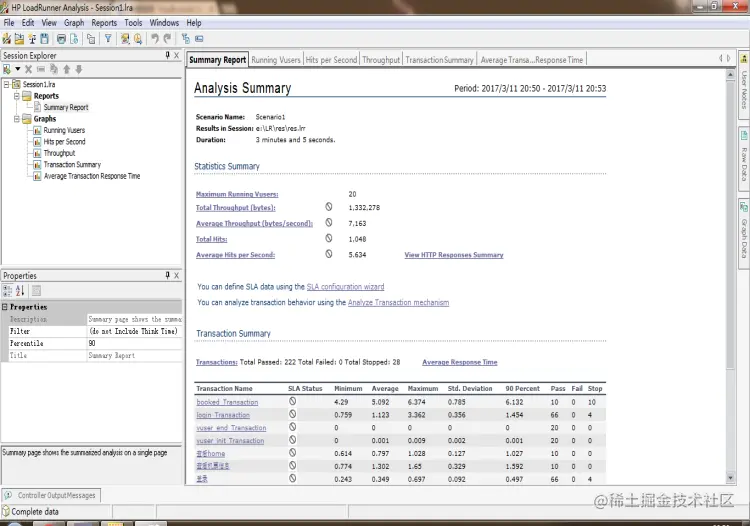Screen dimensions: 751x526
Task: Open the User Notes side tab
Action: click(x=744, y=85)
